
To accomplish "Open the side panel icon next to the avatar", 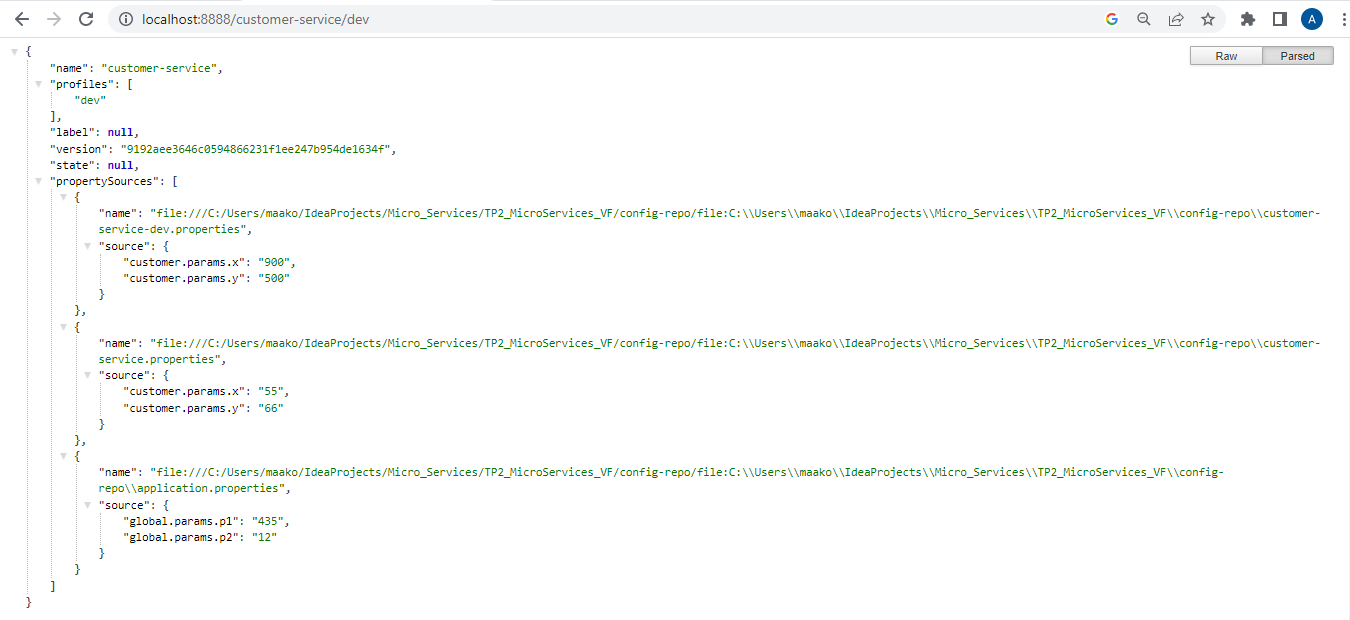I will click(1280, 18).
